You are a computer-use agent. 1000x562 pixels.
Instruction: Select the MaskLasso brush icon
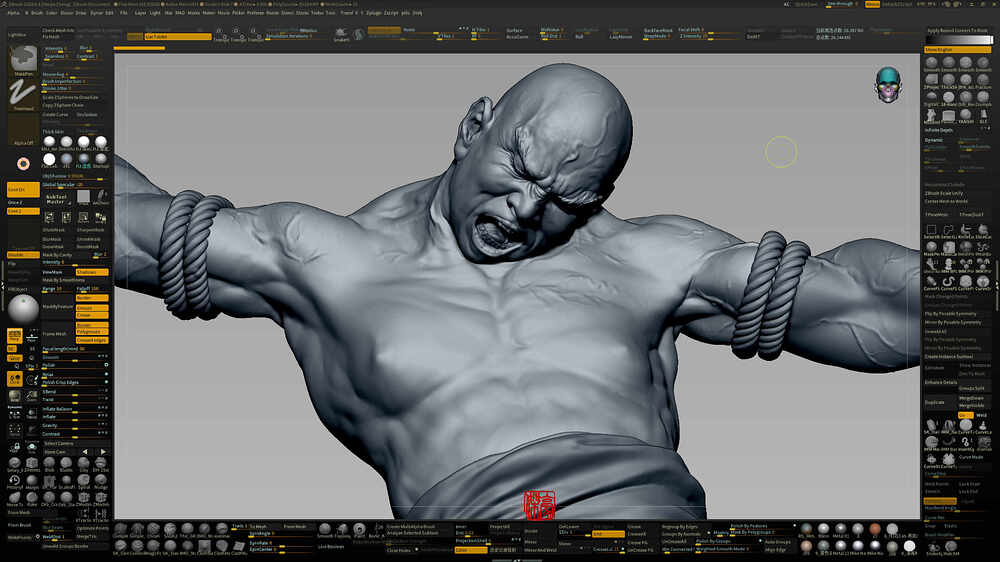(x=948, y=248)
